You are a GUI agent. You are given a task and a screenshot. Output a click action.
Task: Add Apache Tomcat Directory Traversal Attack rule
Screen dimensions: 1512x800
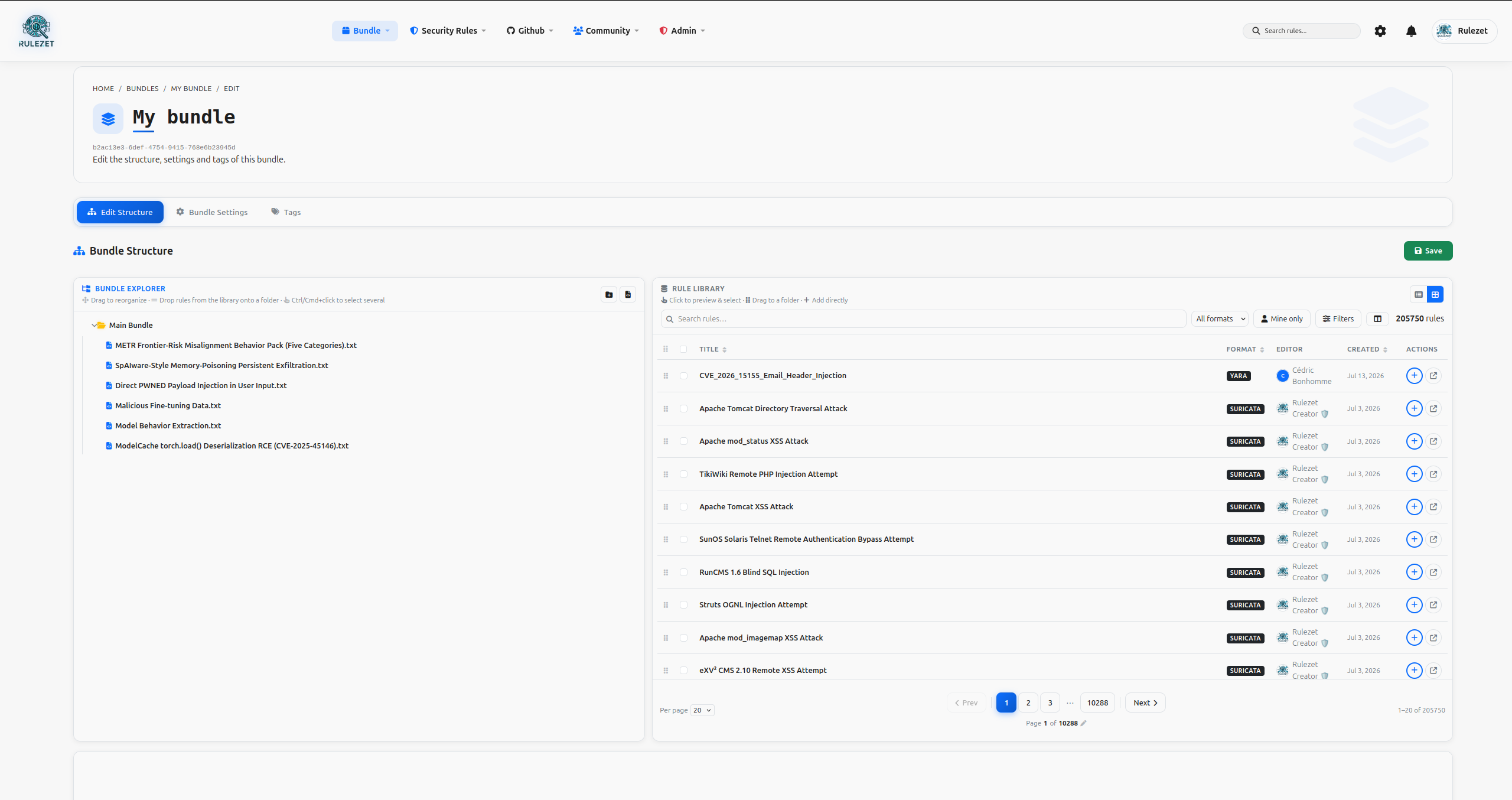pos(1414,408)
